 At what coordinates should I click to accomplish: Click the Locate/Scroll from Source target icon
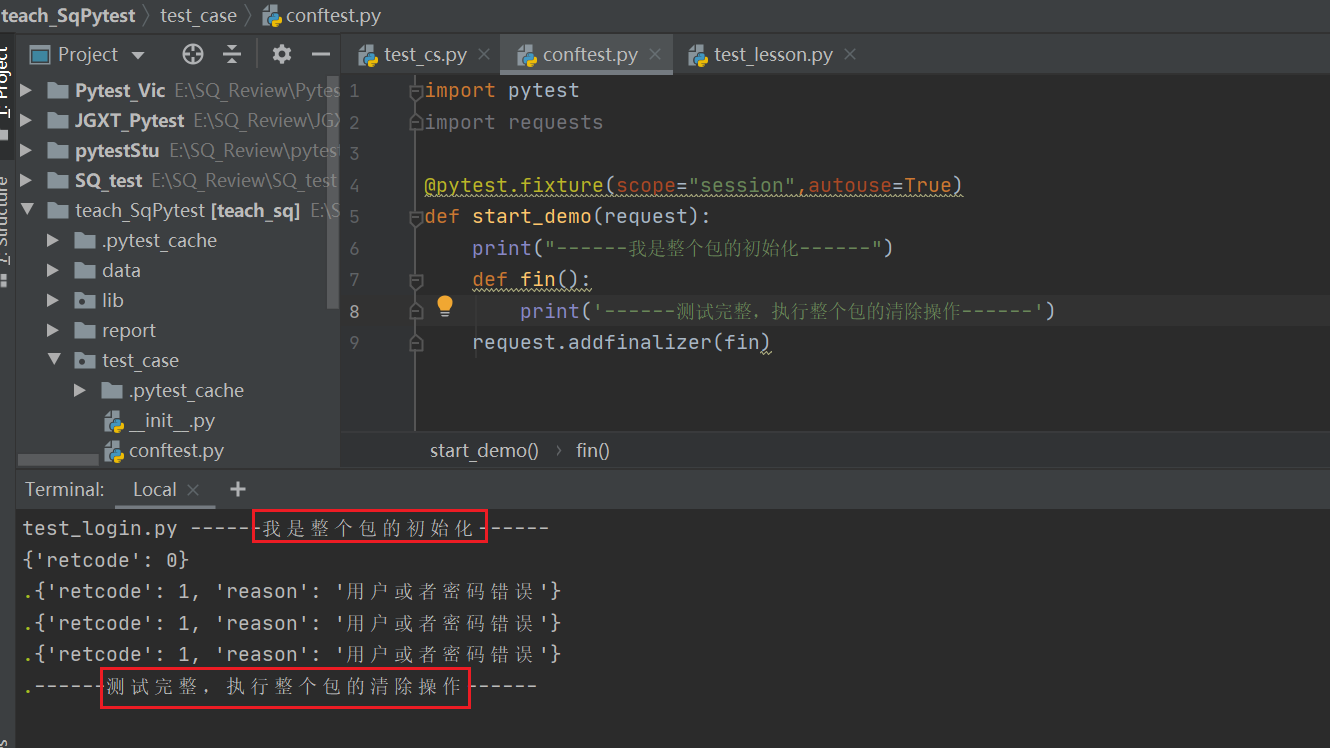click(193, 54)
